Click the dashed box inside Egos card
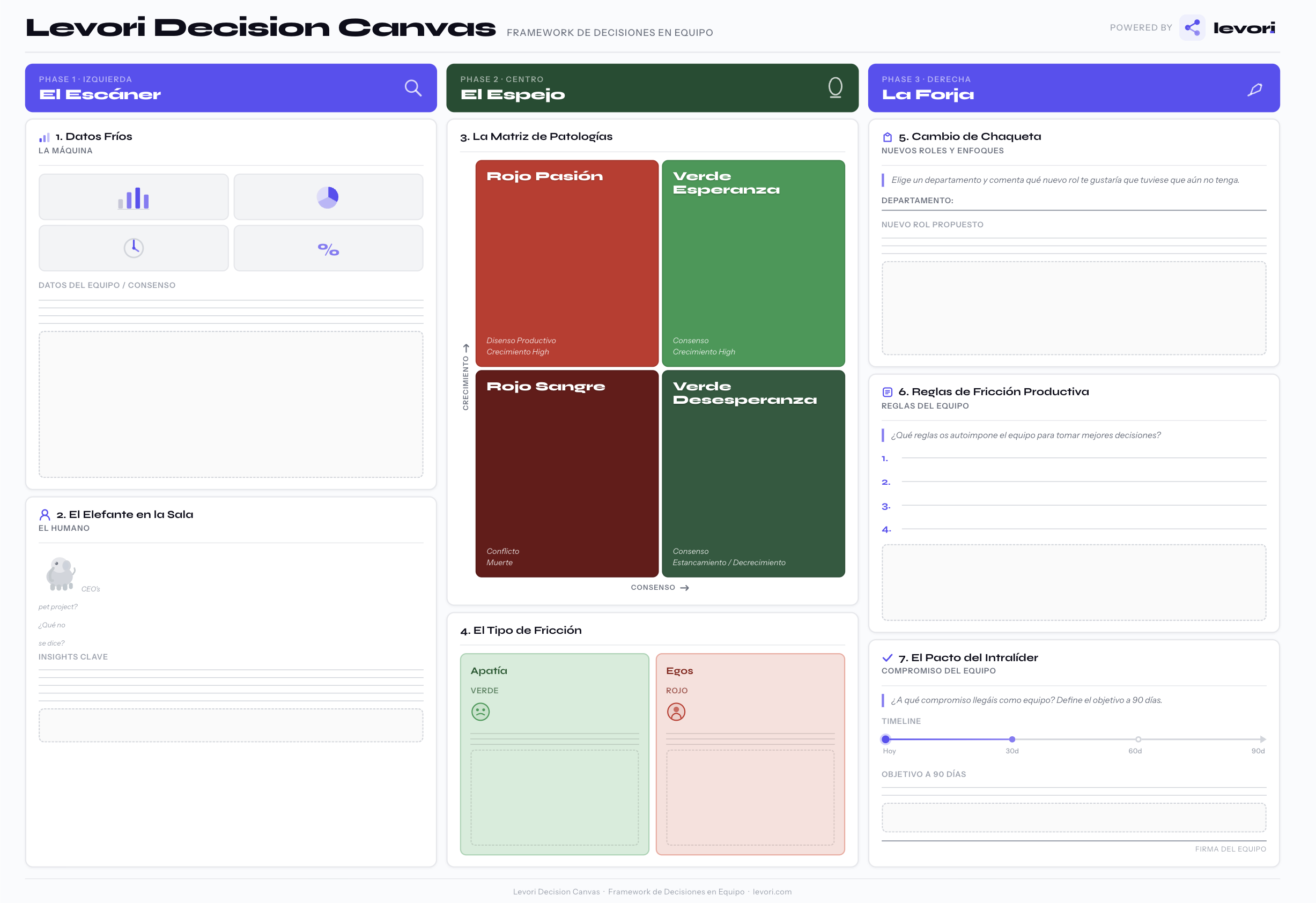 (750, 798)
